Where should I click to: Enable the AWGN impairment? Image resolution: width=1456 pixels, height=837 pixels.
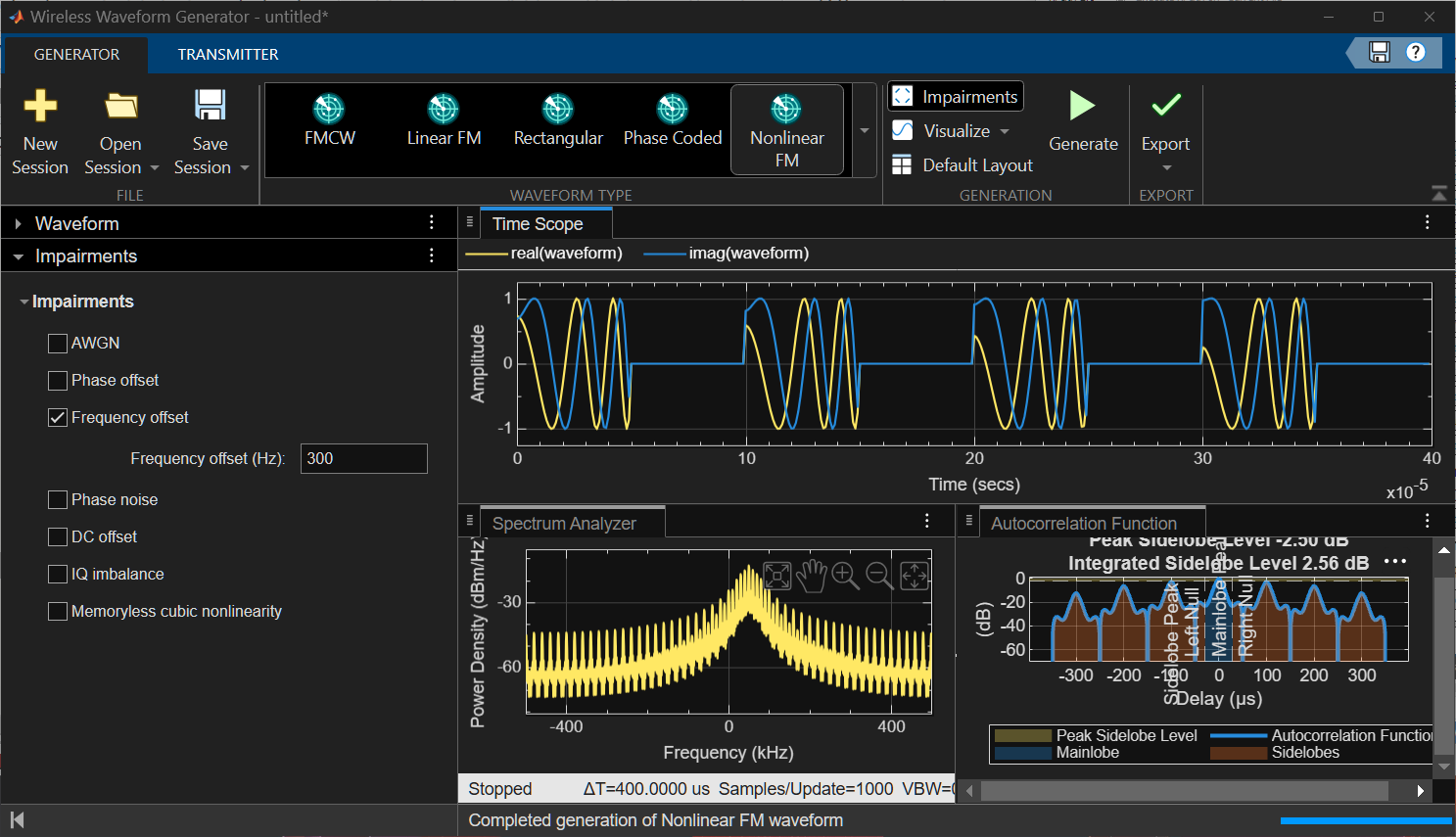coord(57,343)
